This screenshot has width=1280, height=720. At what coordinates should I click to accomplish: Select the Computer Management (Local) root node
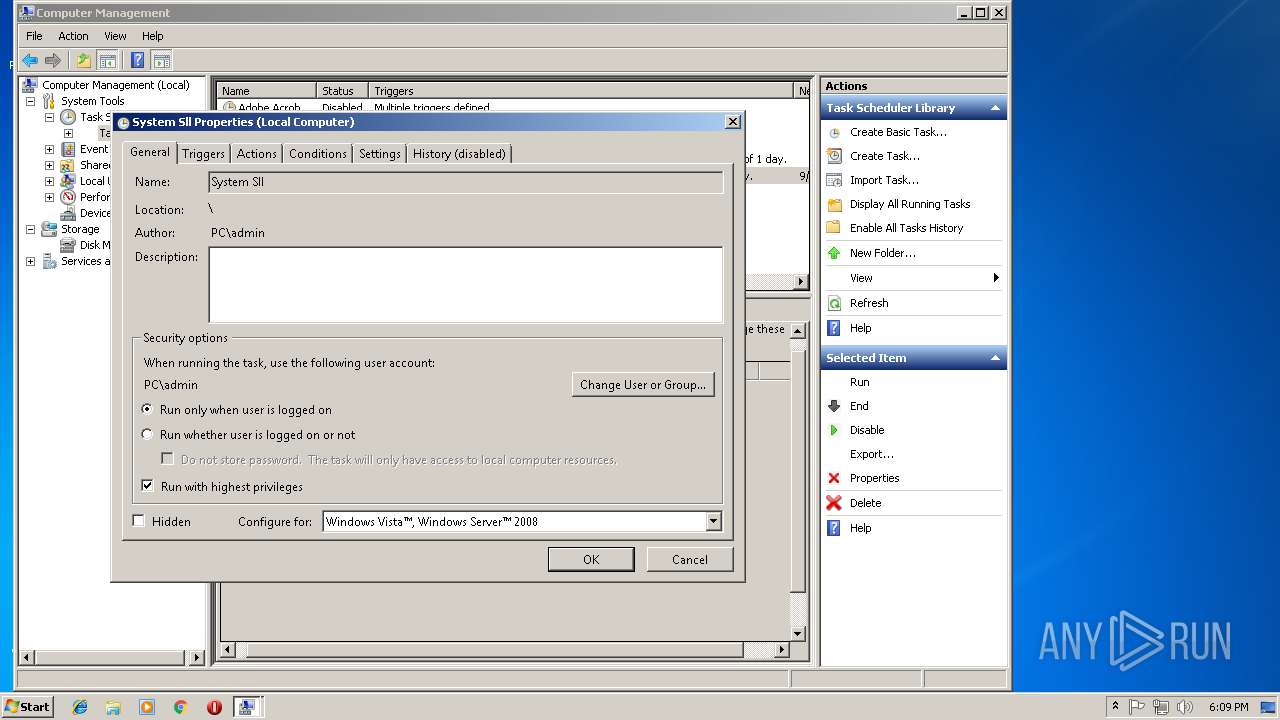pyautogui.click(x=115, y=85)
